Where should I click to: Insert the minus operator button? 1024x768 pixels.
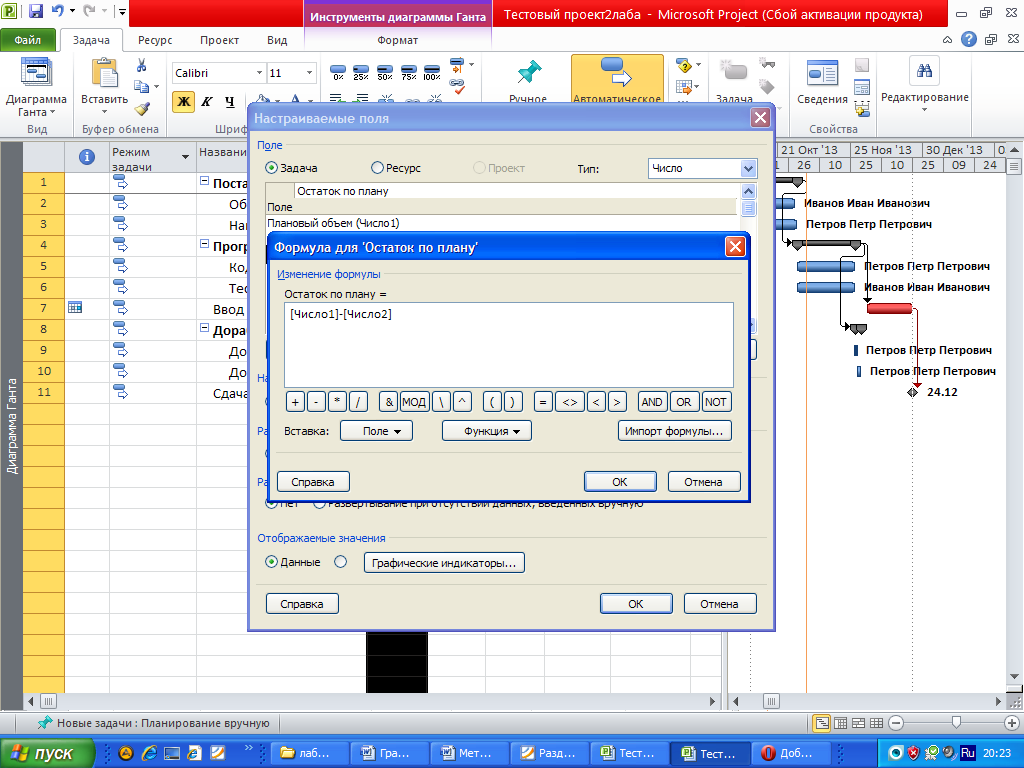pyautogui.click(x=316, y=402)
